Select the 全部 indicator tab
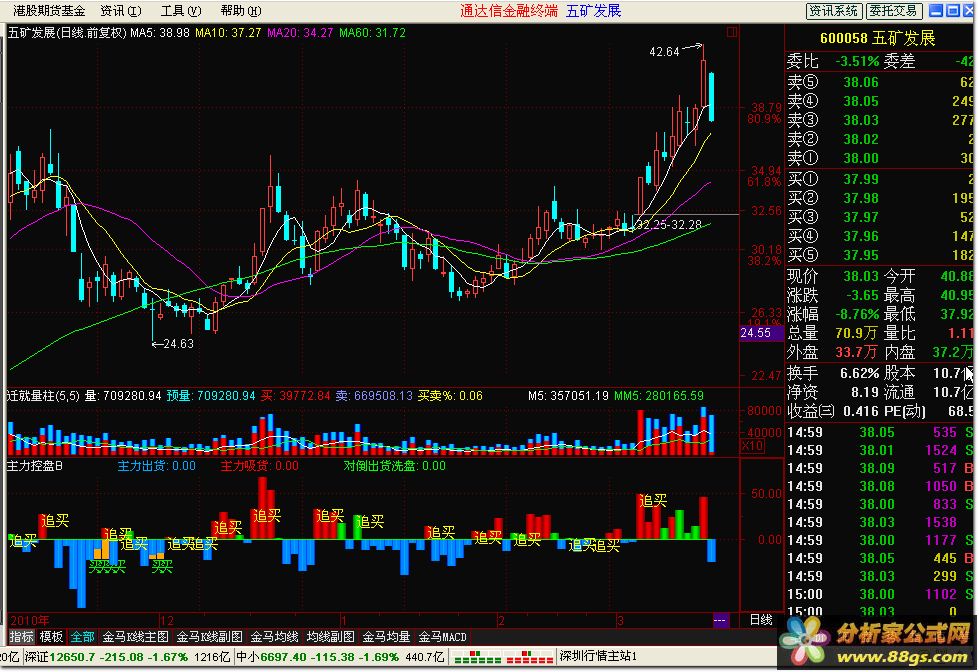Screen dimensions: 979x672 pos(82,636)
